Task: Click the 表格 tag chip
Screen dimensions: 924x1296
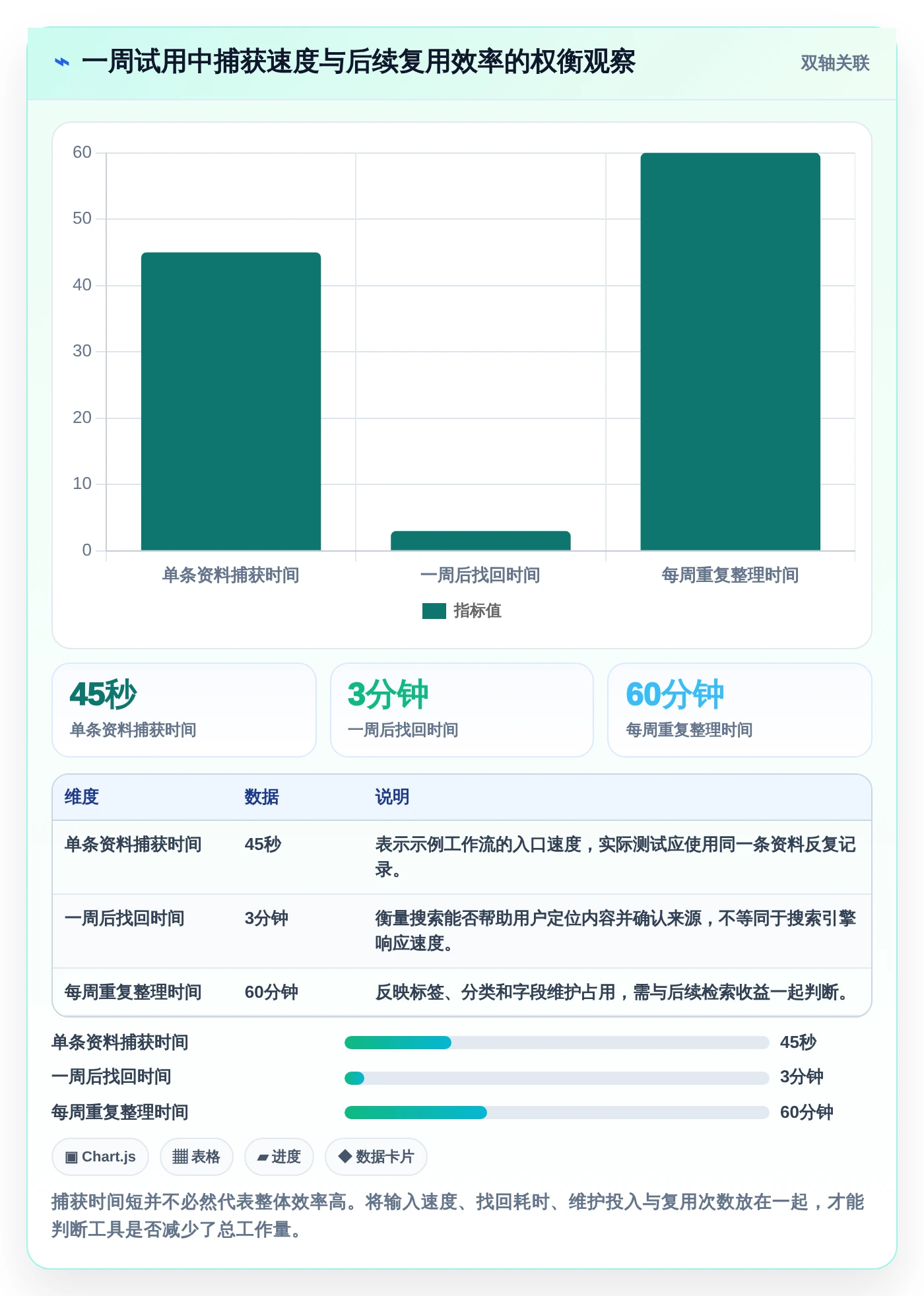Action: (197, 1157)
